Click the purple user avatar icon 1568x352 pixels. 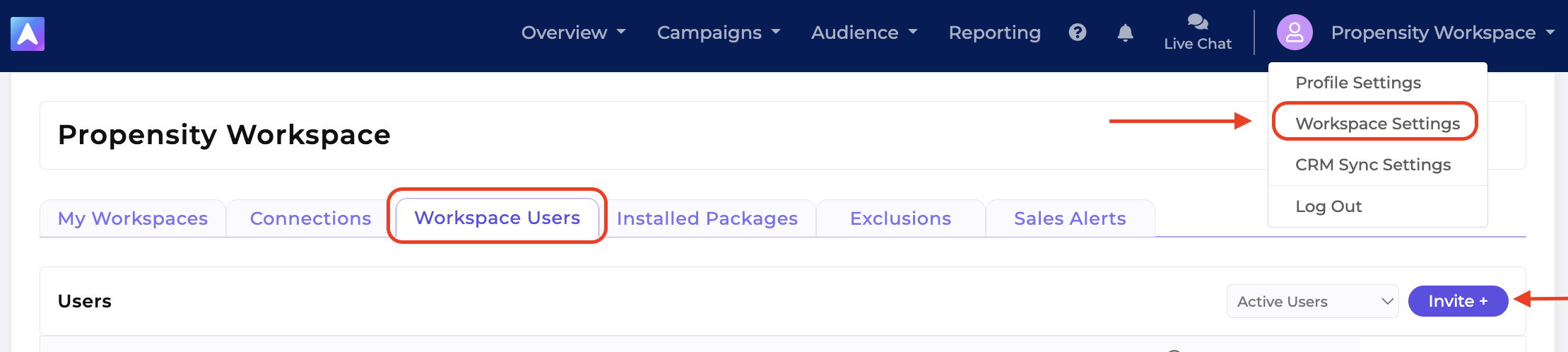point(1295,33)
